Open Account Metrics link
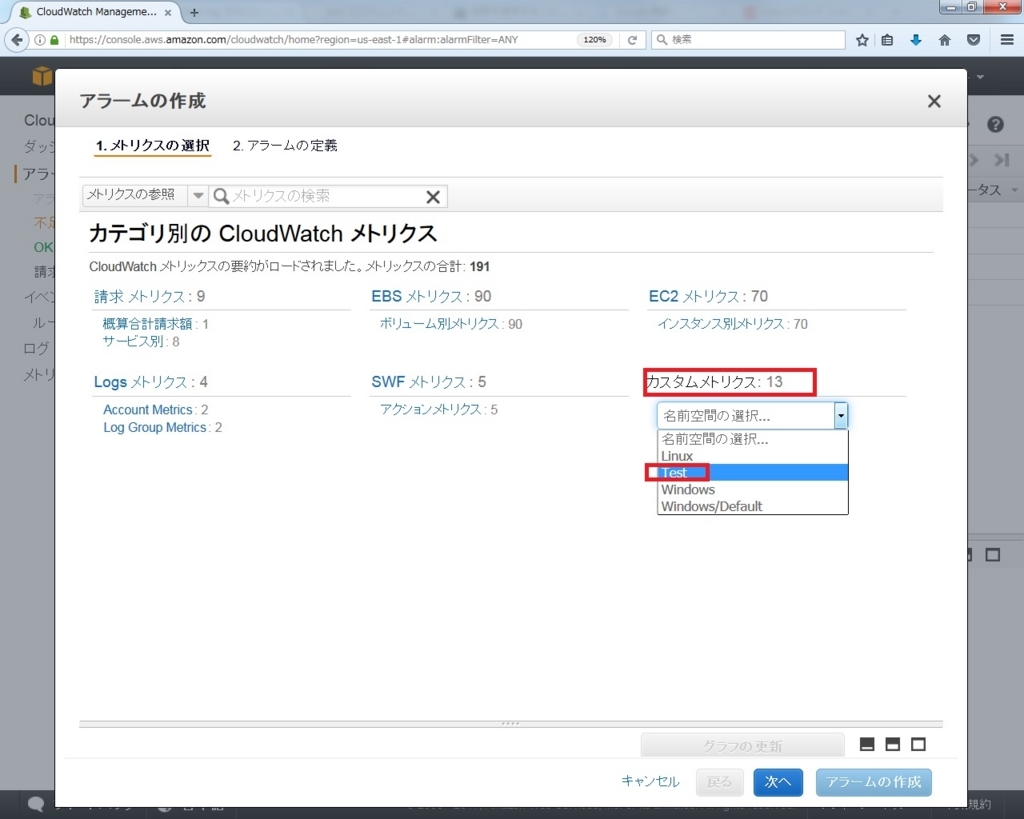This screenshot has width=1024, height=819. (148, 410)
